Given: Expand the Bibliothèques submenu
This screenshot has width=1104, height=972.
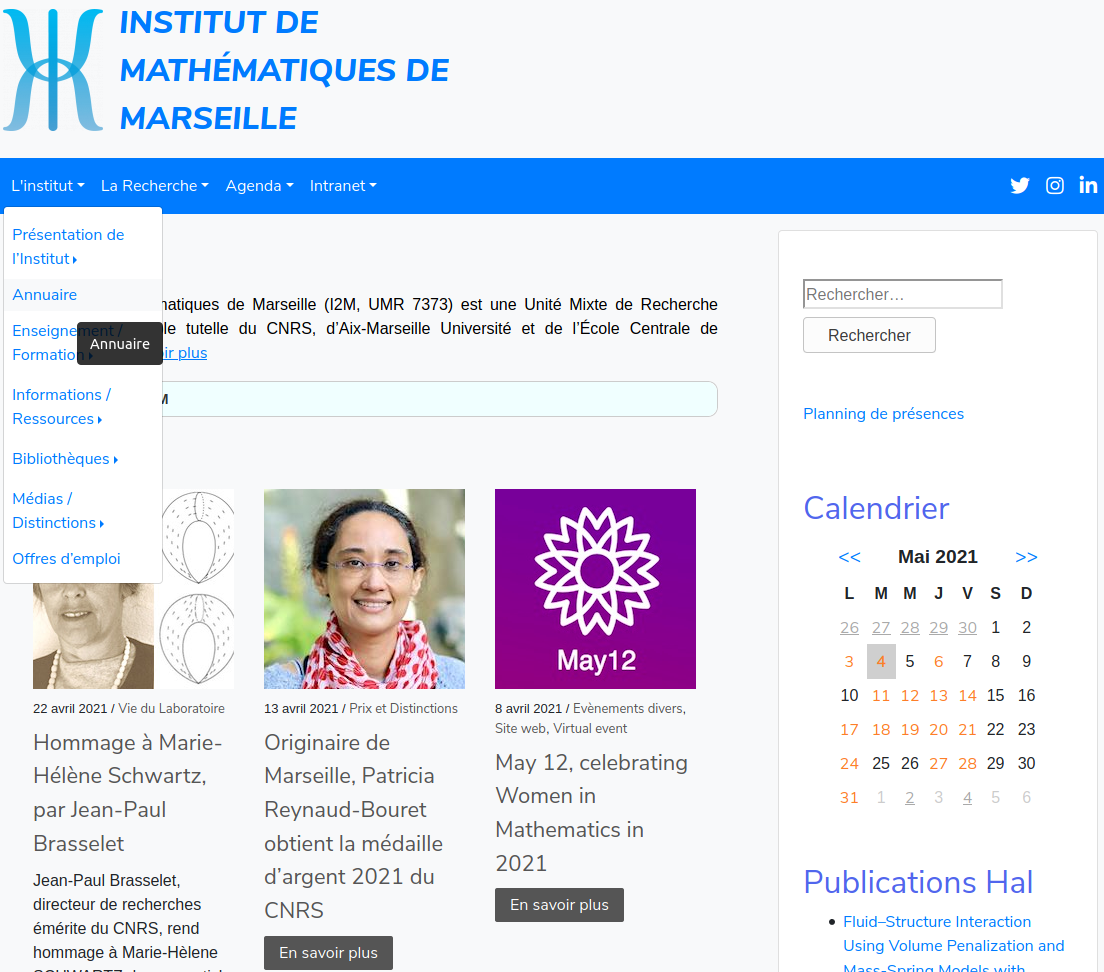Looking at the screenshot, I should point(65,459).
